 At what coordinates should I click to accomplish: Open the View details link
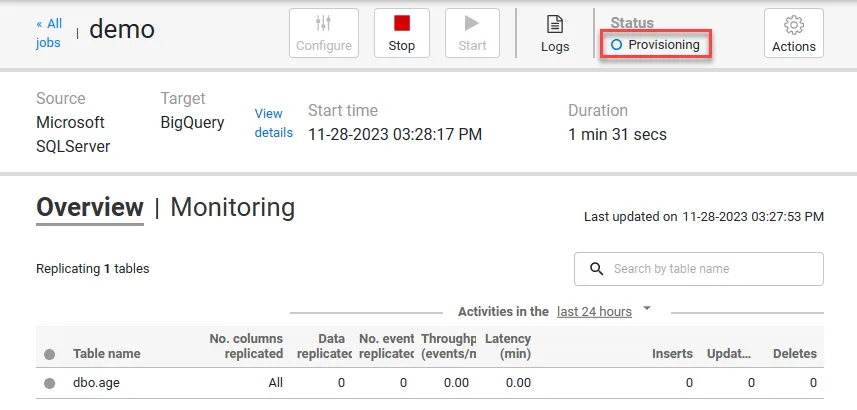(x=273, y=123)
